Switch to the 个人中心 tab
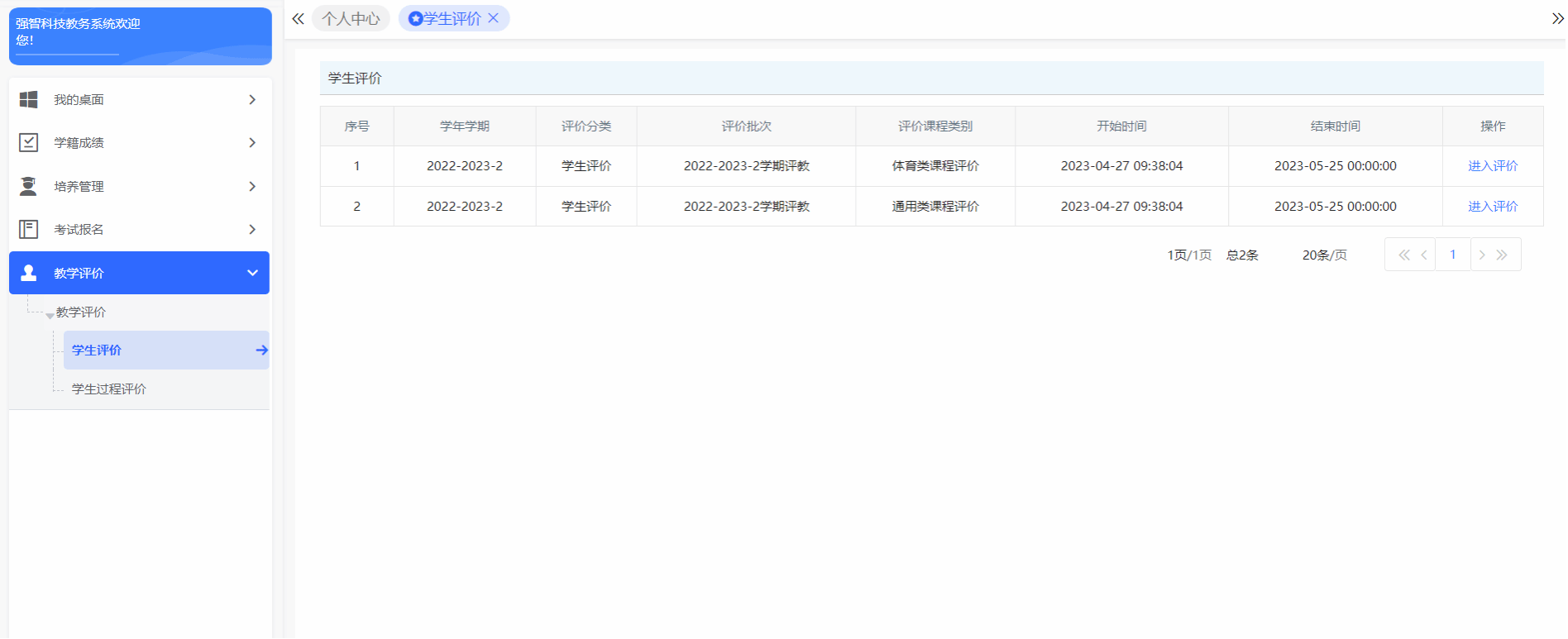Screen dimensions: 1568x639 point(351,19)
